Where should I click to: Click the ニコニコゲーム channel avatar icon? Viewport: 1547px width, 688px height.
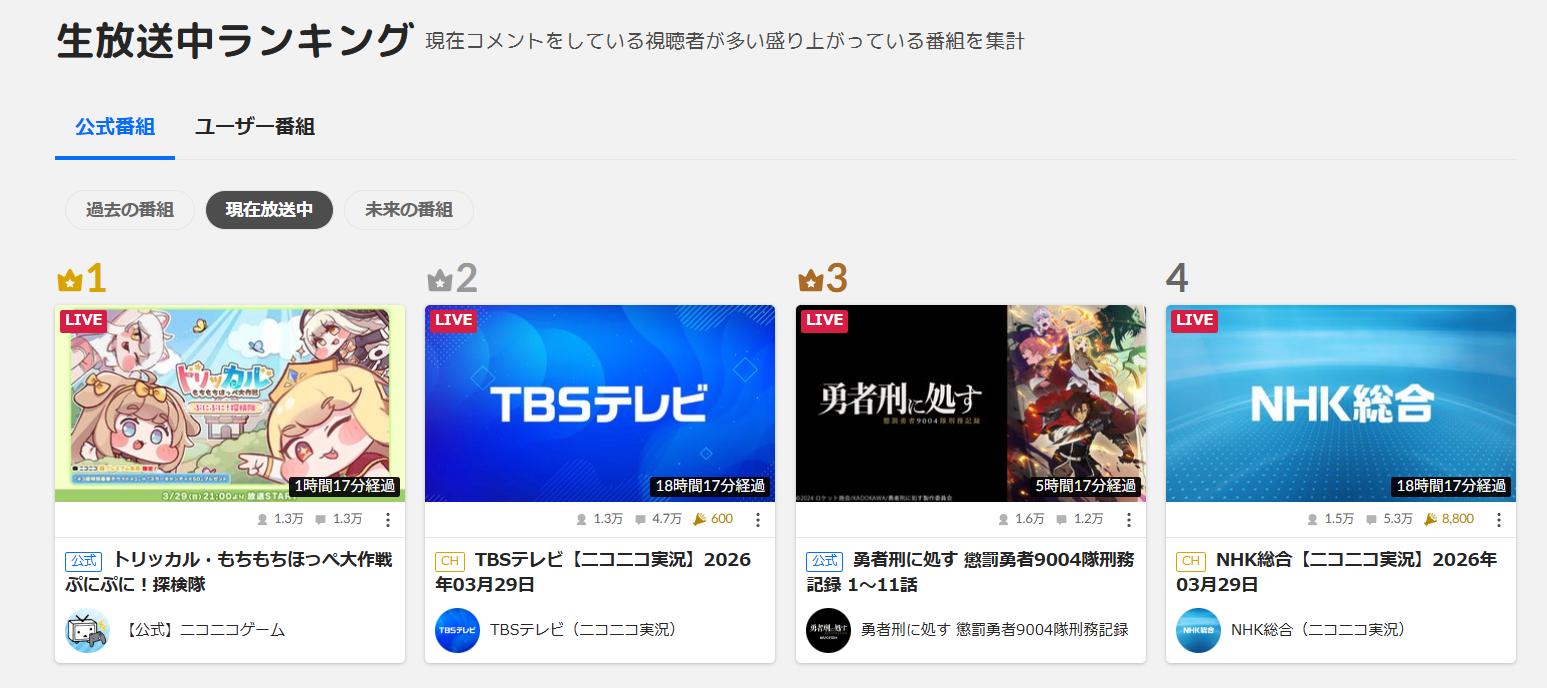point(88,630)
